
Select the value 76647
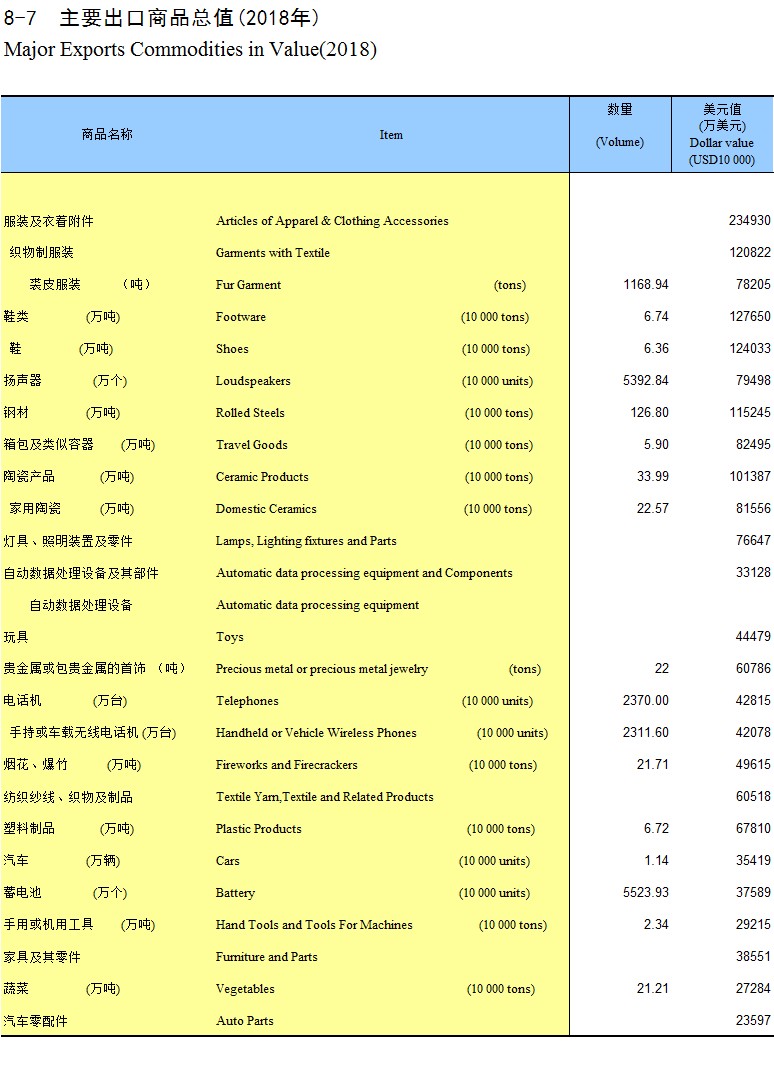tap(753, 541)
